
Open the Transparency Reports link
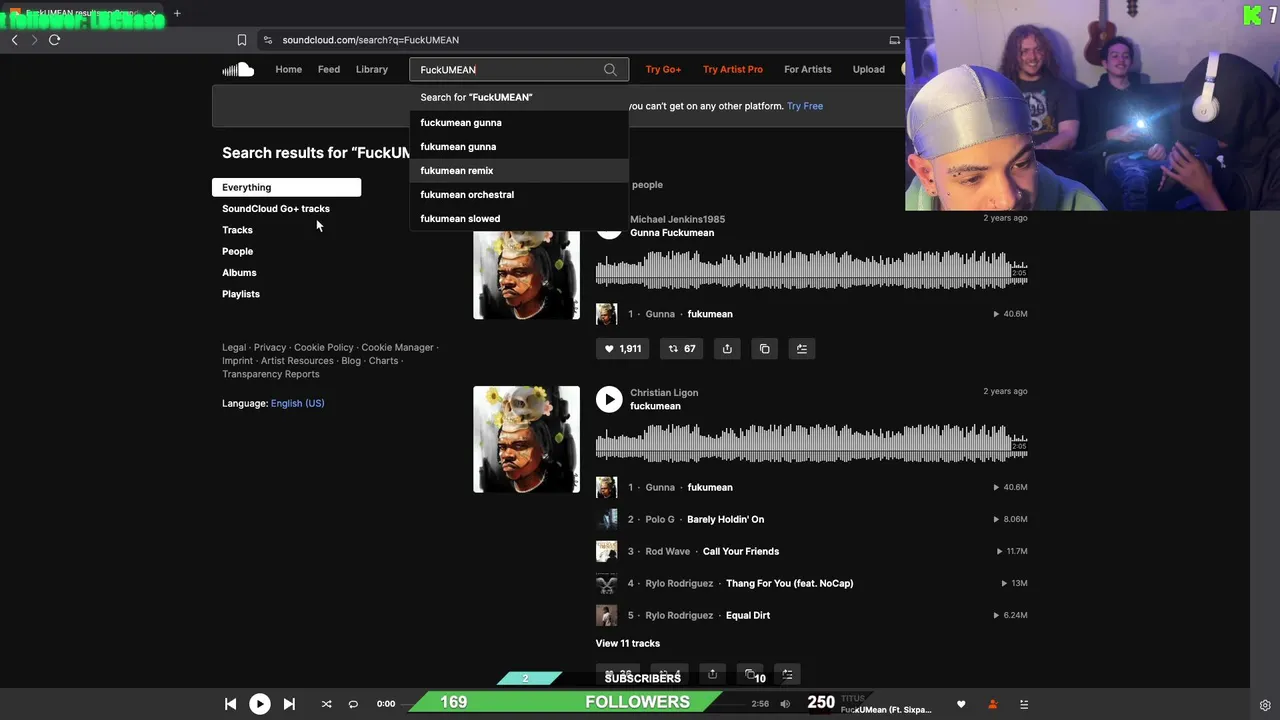pos(271,374)
